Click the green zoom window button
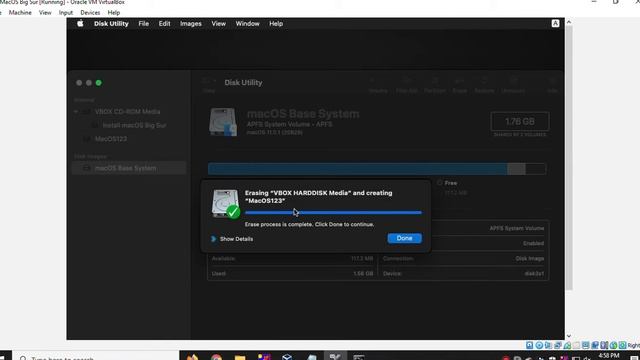This screenshot has width=640, height=360. click(x=98, y=83)
